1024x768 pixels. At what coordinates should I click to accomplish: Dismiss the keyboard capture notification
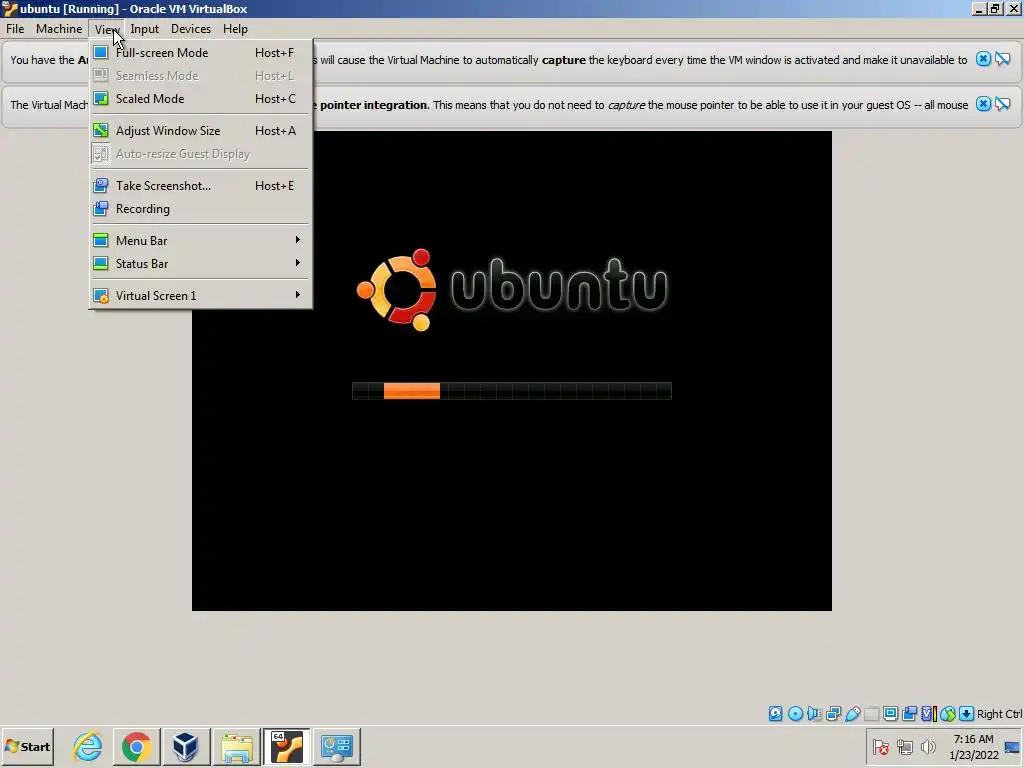tap(983, 59)
